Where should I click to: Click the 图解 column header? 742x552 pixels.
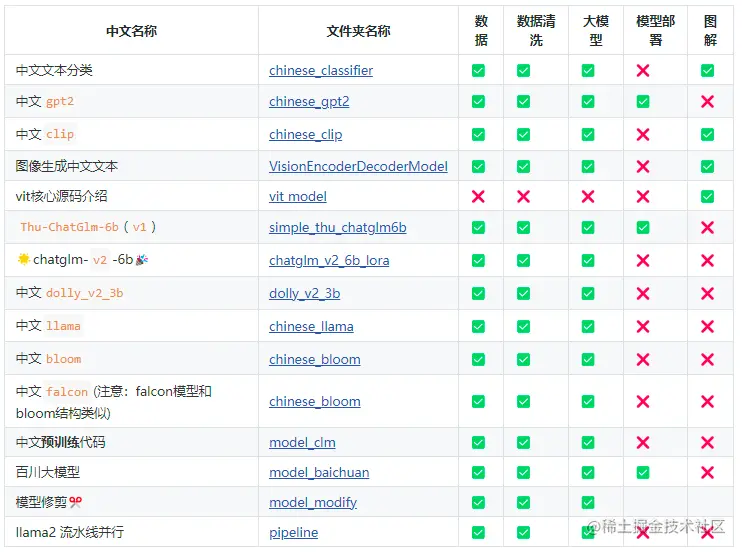pos(710,30)
